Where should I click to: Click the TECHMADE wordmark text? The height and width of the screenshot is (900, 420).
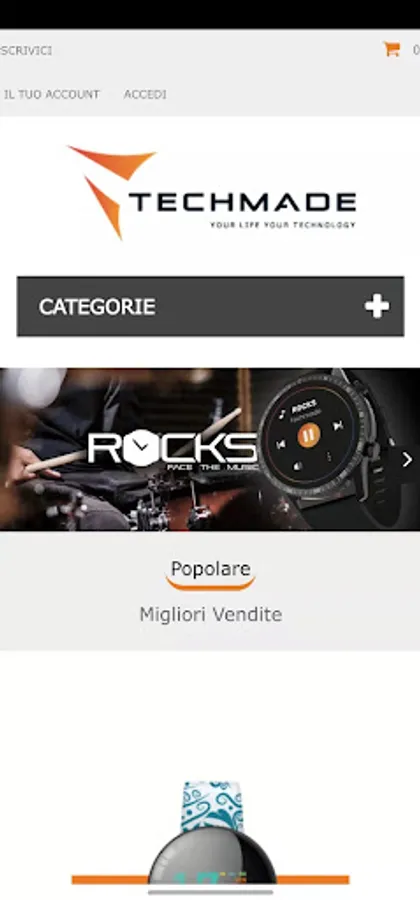(x=242, y=203)
